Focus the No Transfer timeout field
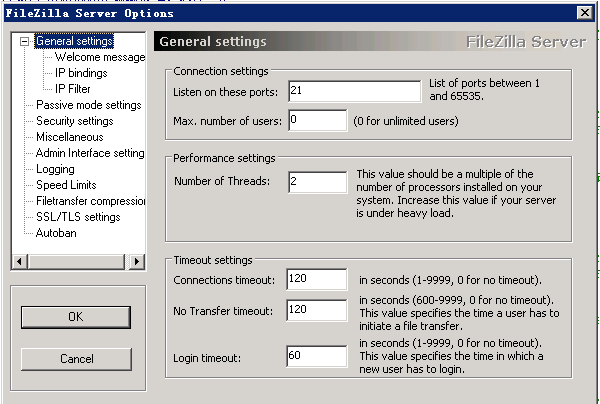 (x=317, y=310)
